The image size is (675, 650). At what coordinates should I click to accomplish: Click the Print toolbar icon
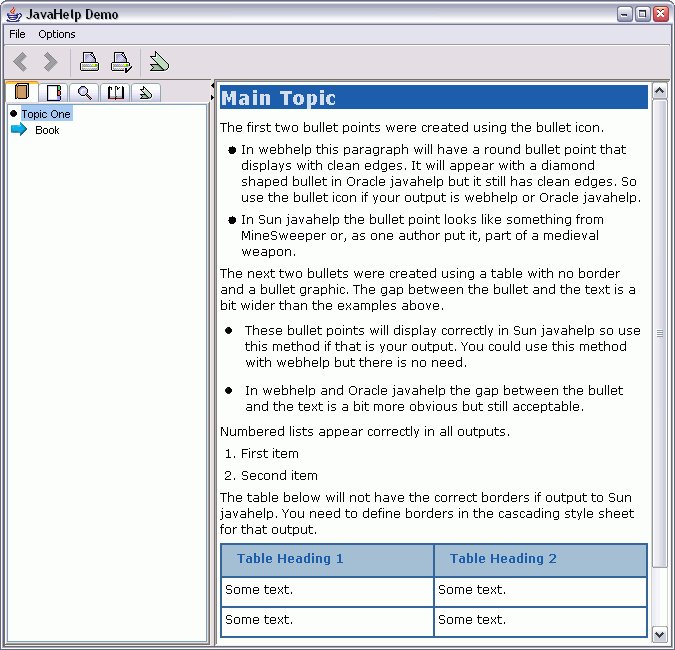(90, 62)
